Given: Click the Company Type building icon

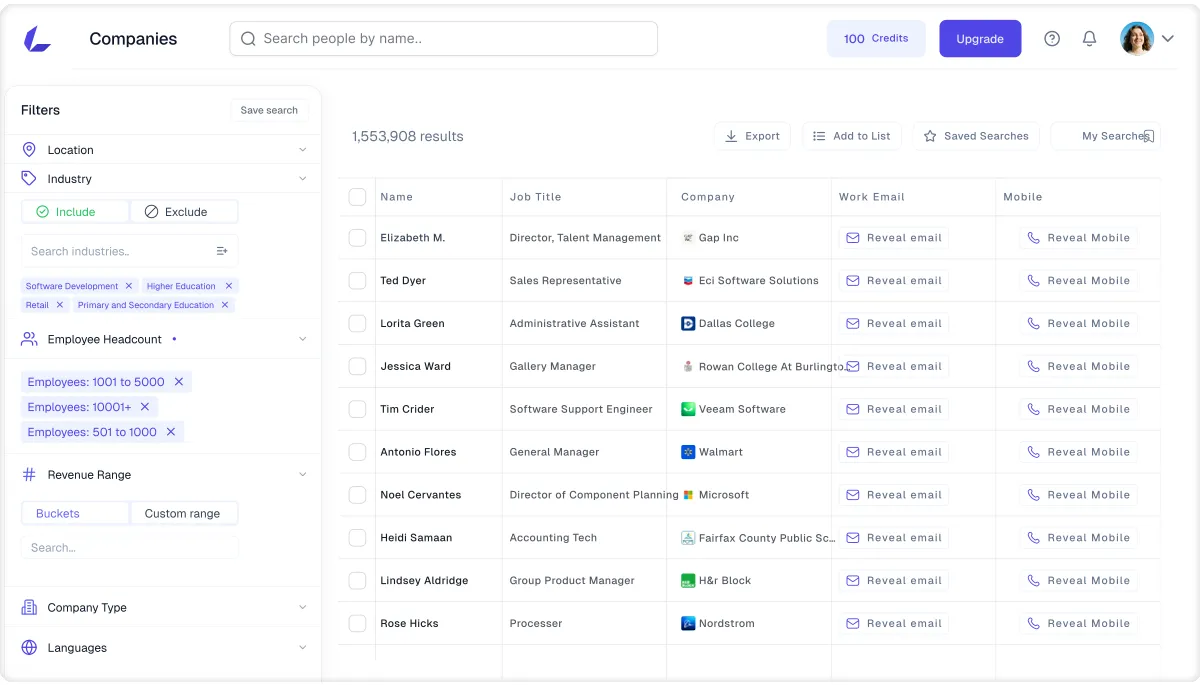Looking at the screenshot, I should coord(29,608).
